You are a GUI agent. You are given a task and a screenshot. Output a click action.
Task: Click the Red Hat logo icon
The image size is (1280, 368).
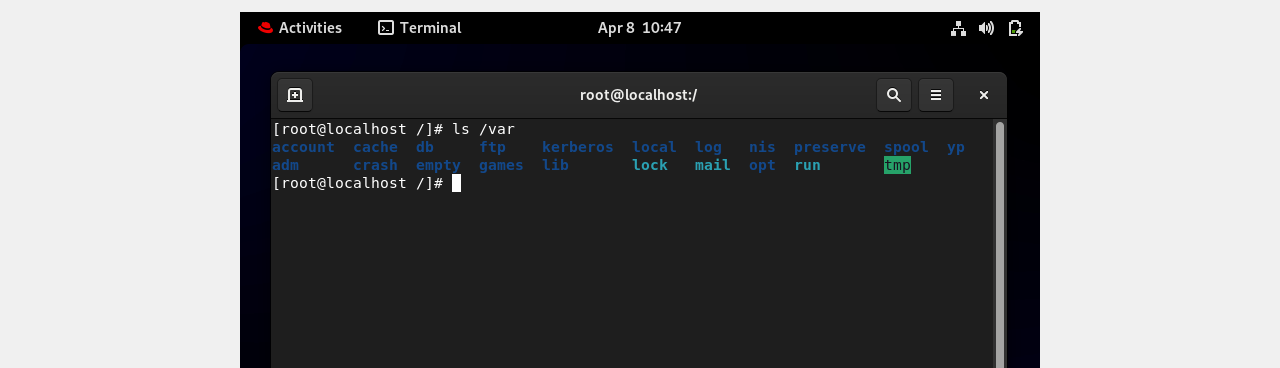265,28
